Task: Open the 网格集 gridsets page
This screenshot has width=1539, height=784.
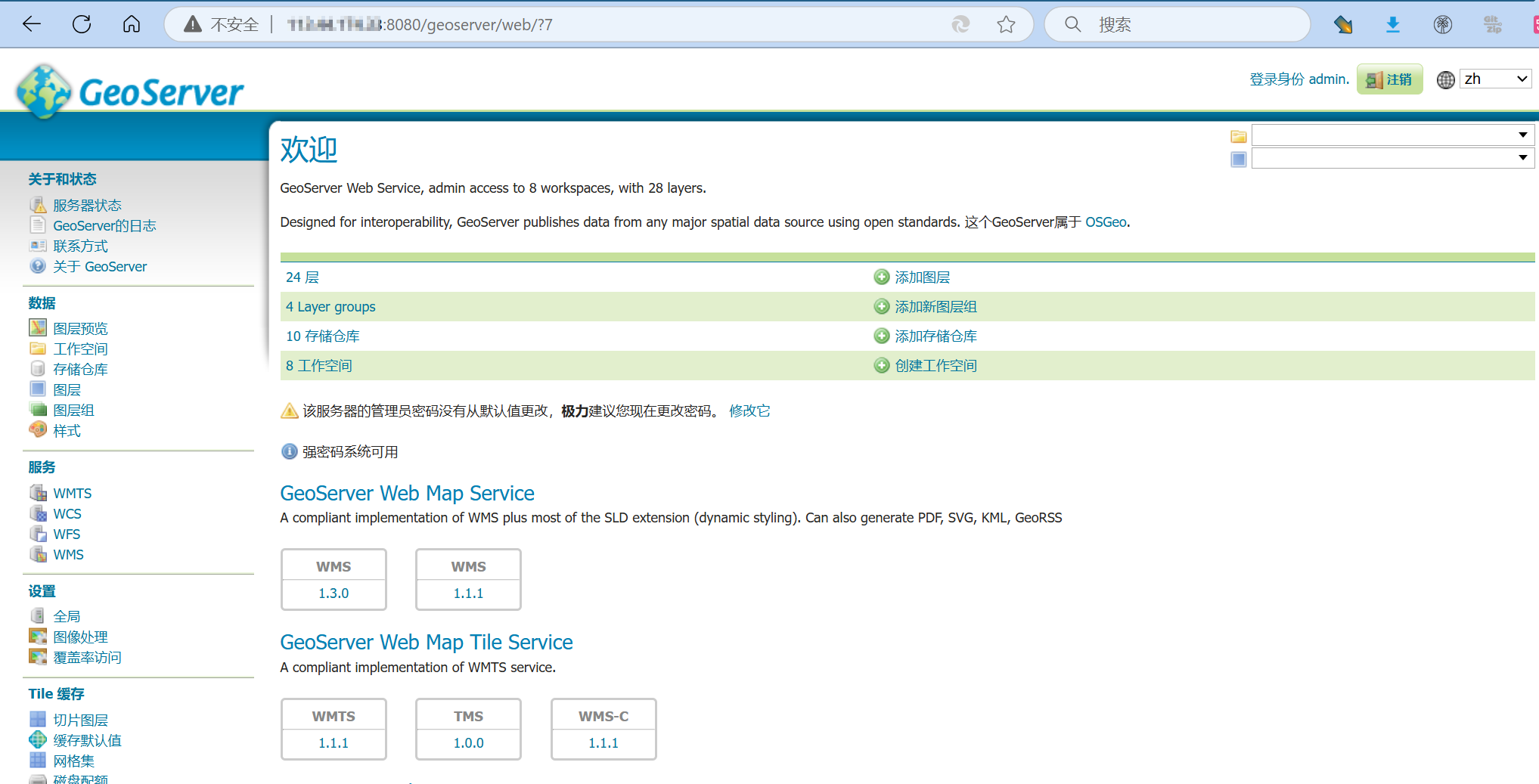Action: tap(74, 761)
